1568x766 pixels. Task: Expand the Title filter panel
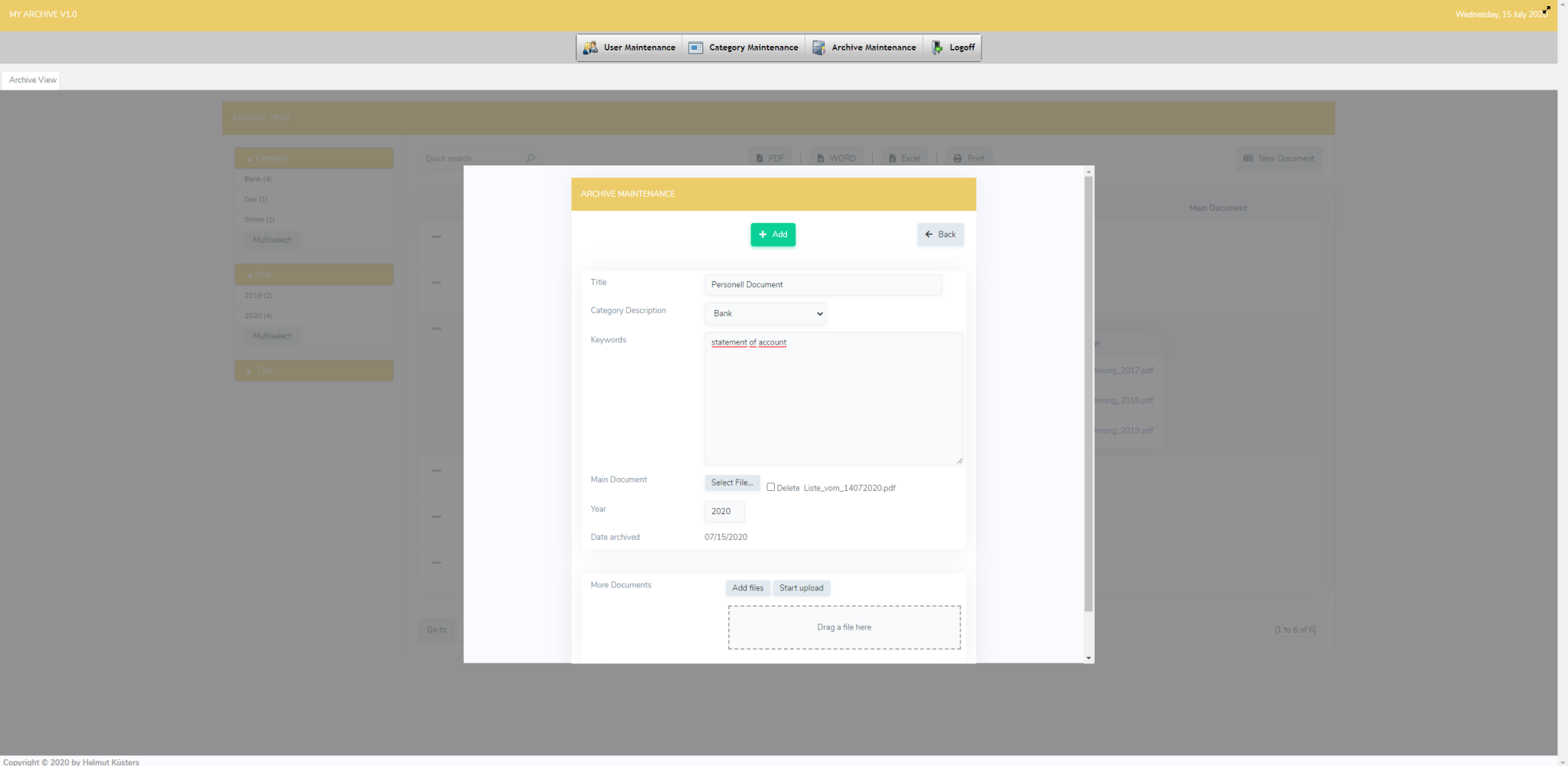point(314,371)
